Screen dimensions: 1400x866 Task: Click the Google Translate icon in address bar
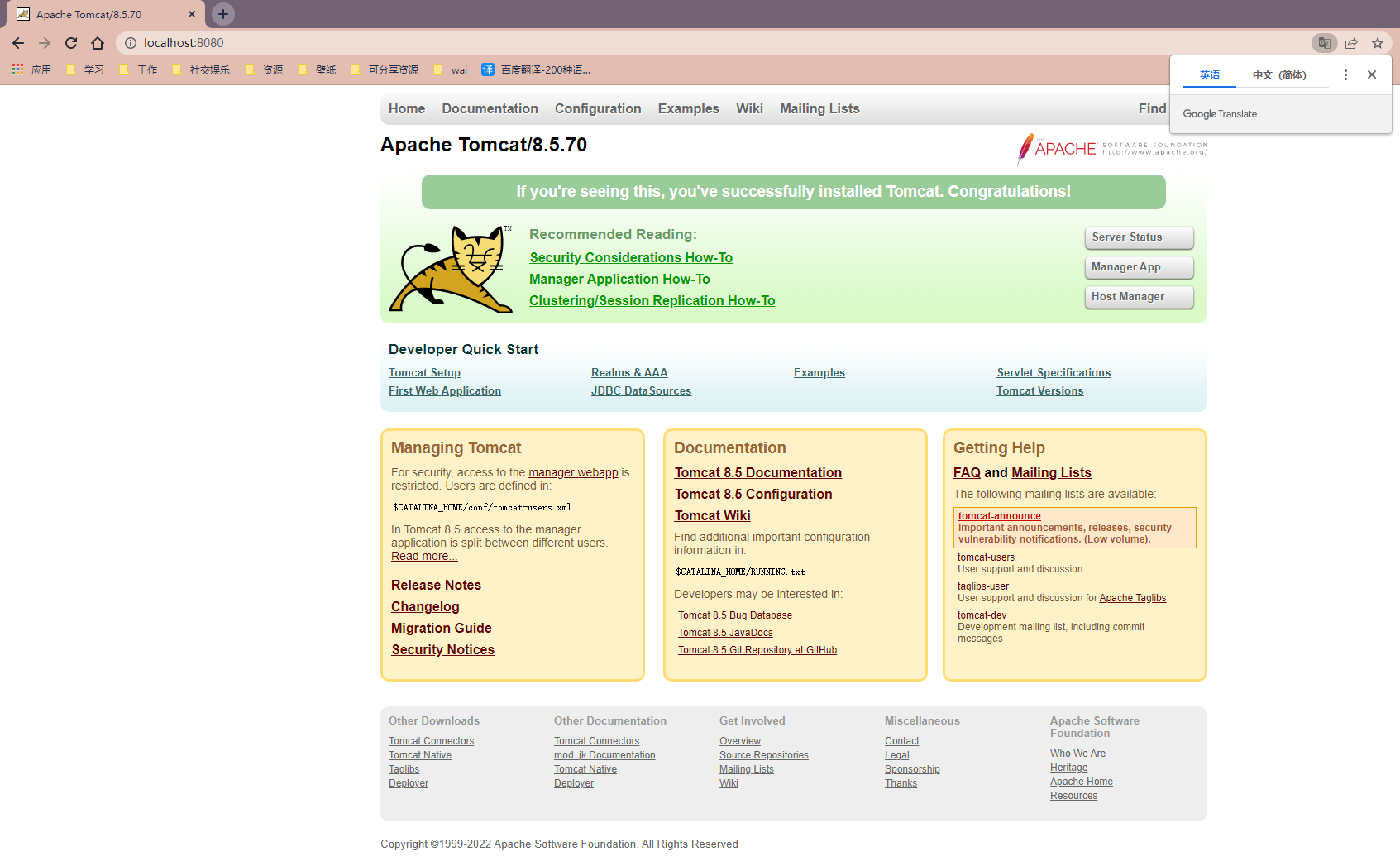[1324, 43]
